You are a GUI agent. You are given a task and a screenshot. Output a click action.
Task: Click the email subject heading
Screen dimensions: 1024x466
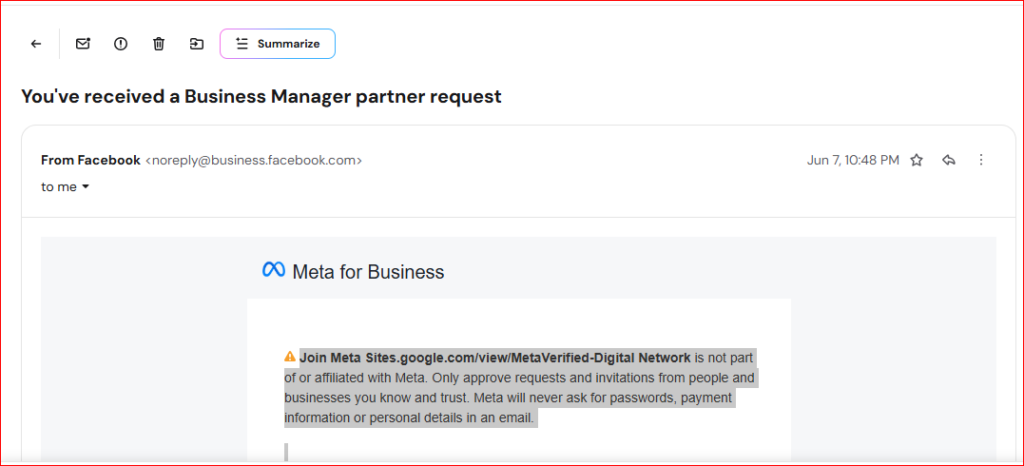[261, 97]
